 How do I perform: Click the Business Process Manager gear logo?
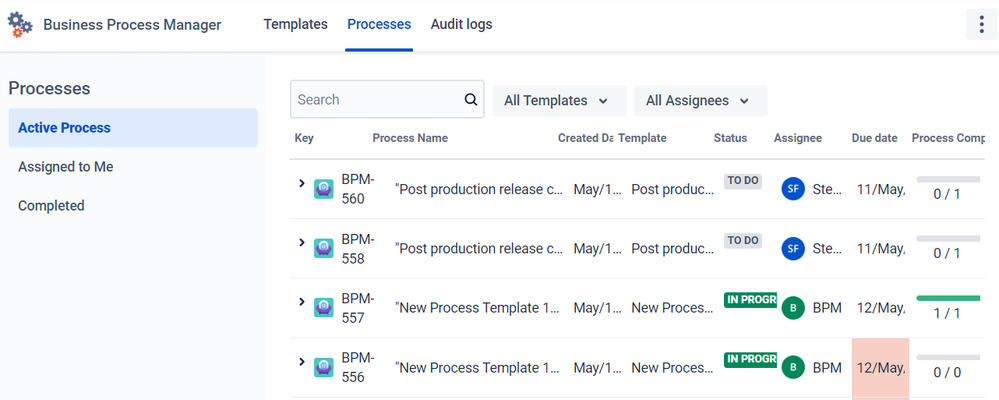pyautogui.click(x=20, y=24)
